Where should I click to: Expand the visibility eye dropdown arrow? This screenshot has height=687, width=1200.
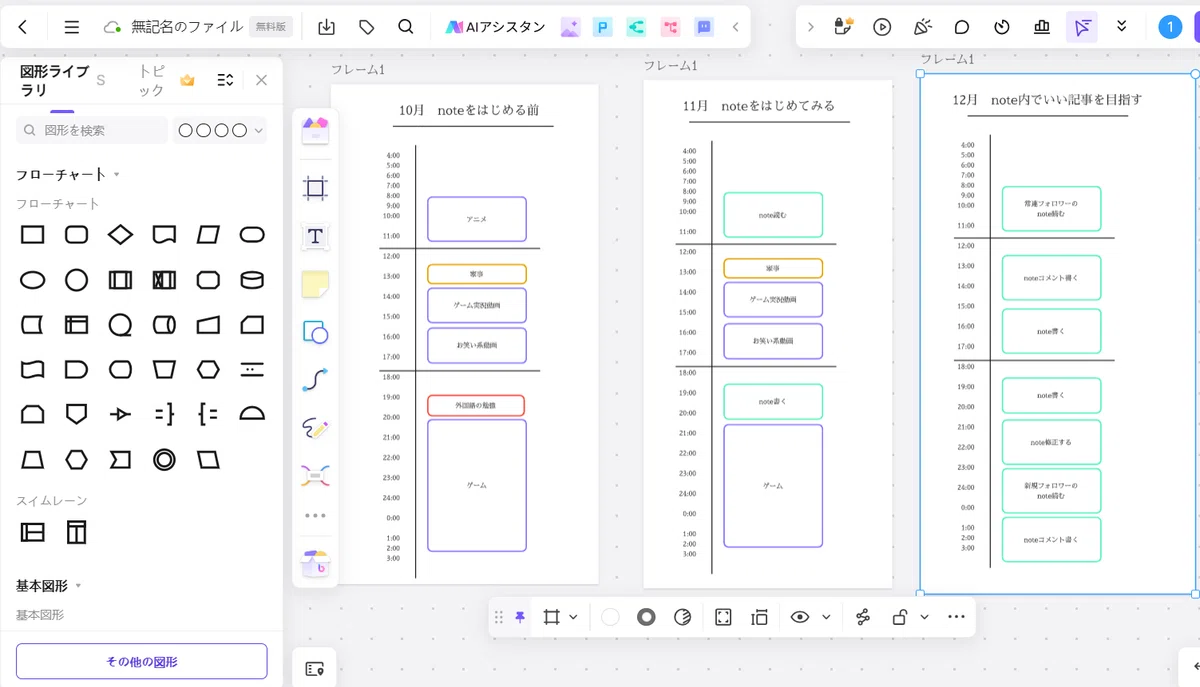(826, 617)
